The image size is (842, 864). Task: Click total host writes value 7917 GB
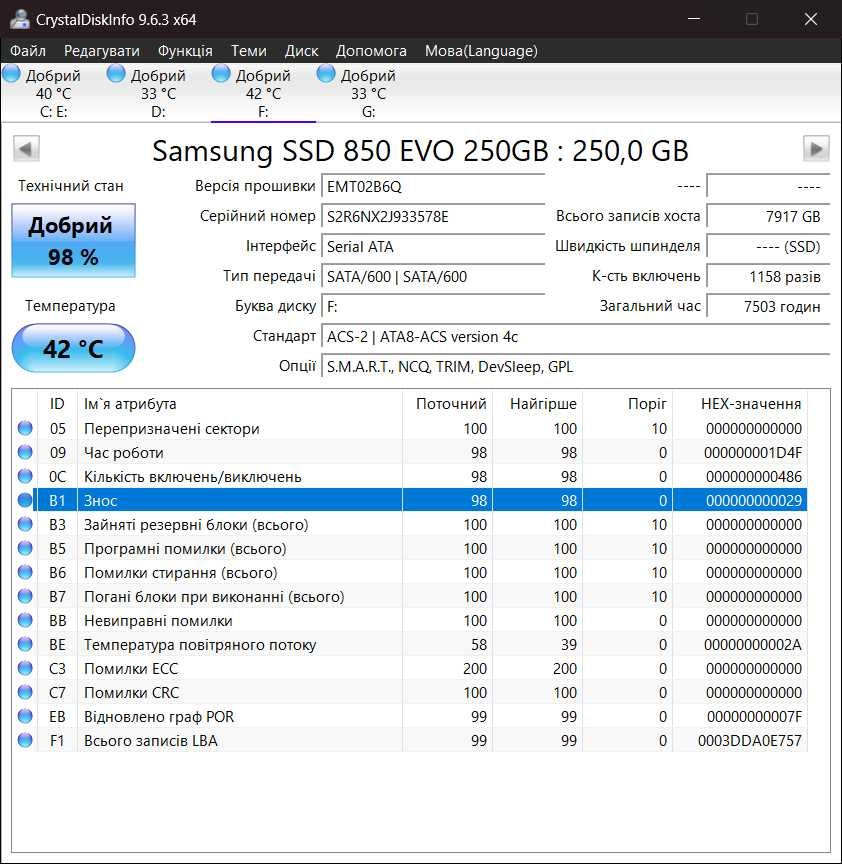pyautogui.click(x=768, y=217)
